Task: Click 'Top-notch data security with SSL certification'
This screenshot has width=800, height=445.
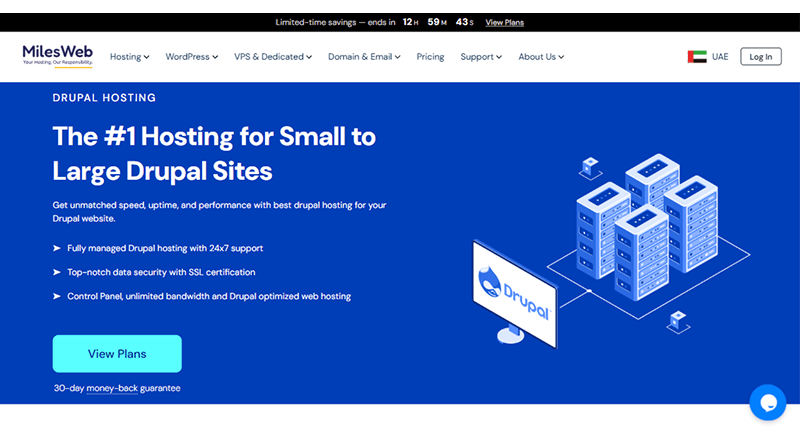Action: click(x=161, y=272)
